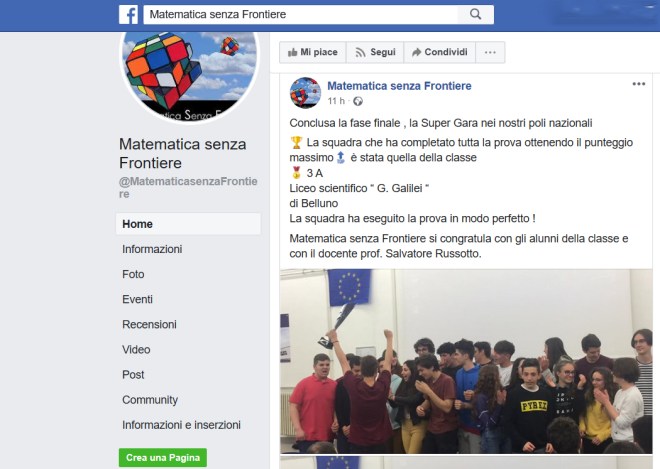The width and height of the screenshot is (660, 469).
Task: Click the post's public globe privacy icon
Action: click(358, 101)
